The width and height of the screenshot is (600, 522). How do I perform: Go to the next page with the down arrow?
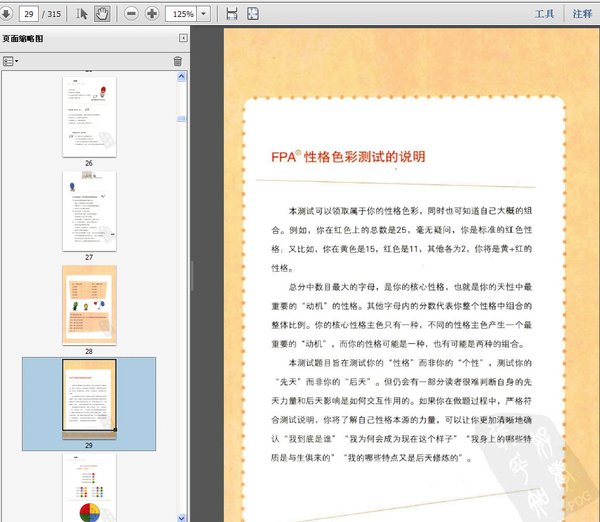click(x=7, y=14)
